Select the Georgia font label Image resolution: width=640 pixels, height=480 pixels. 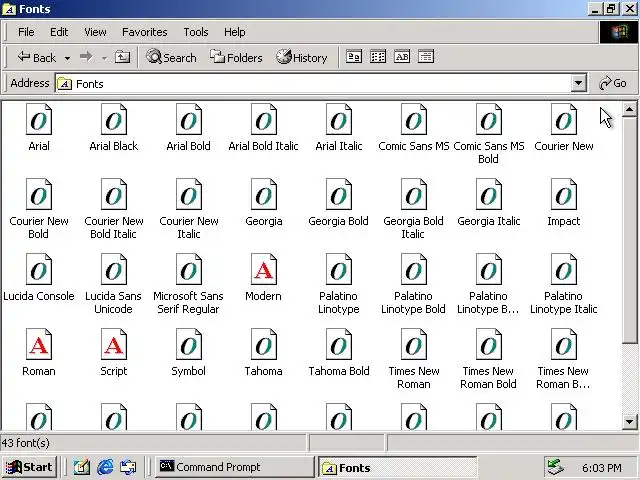264,221
